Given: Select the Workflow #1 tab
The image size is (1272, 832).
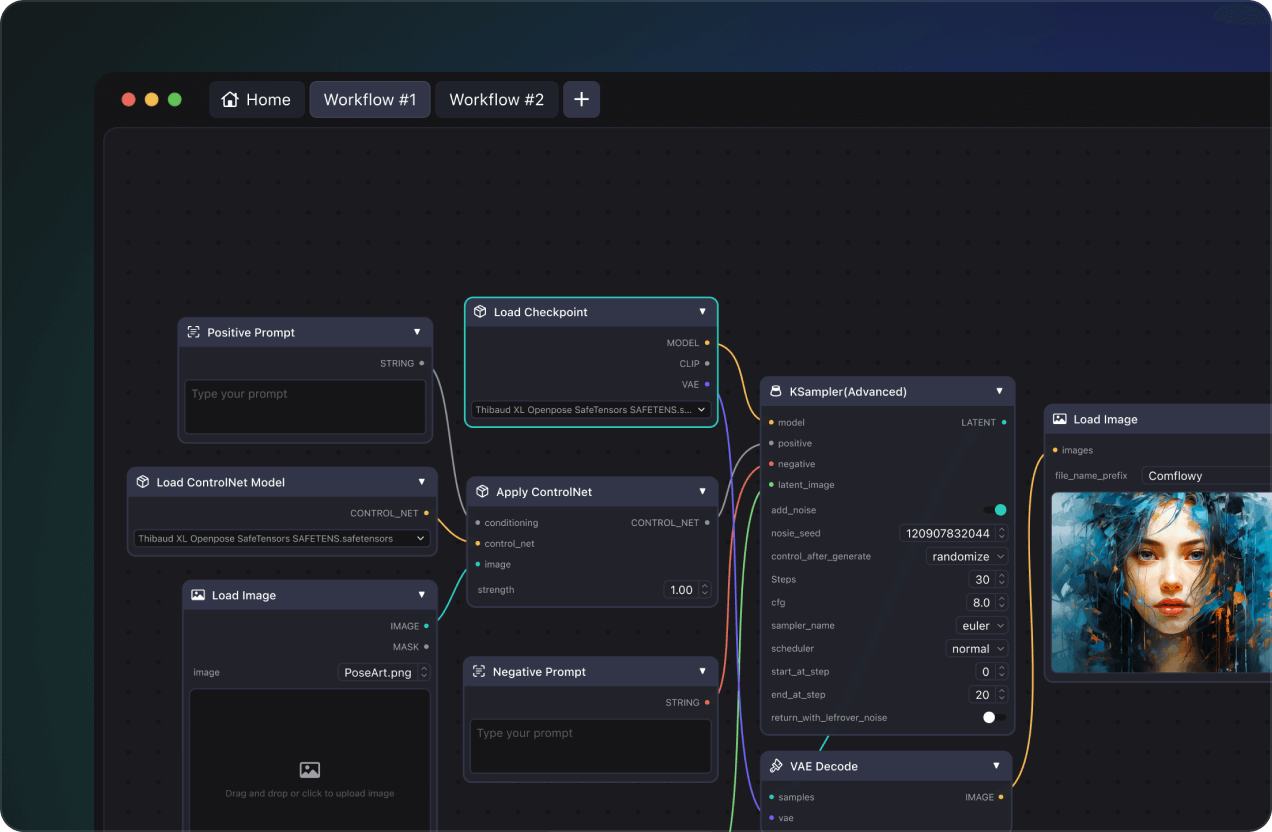Looking at the screenshot, I should (x=370, y=100).
